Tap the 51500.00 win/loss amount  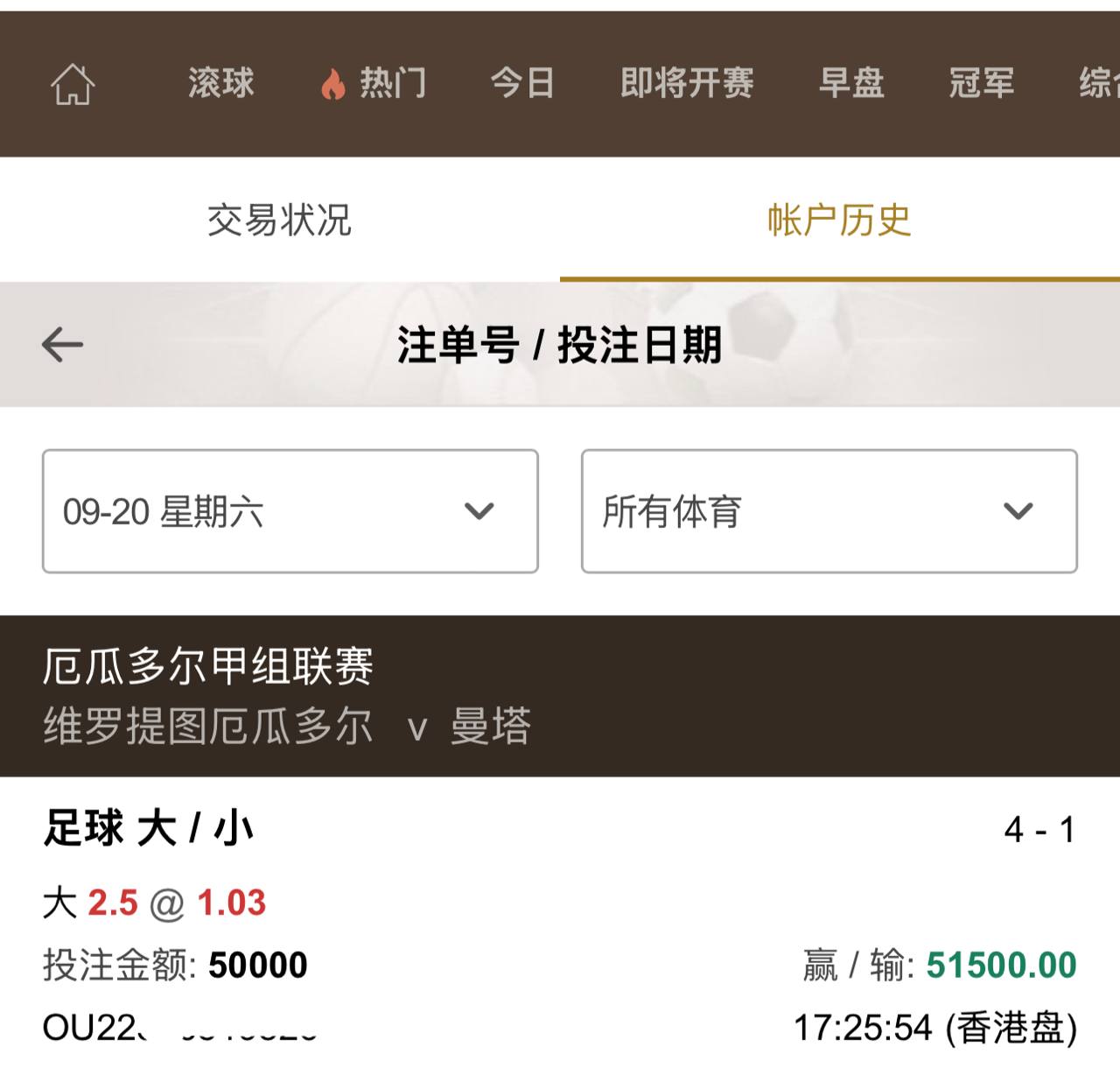(1001, 965)
